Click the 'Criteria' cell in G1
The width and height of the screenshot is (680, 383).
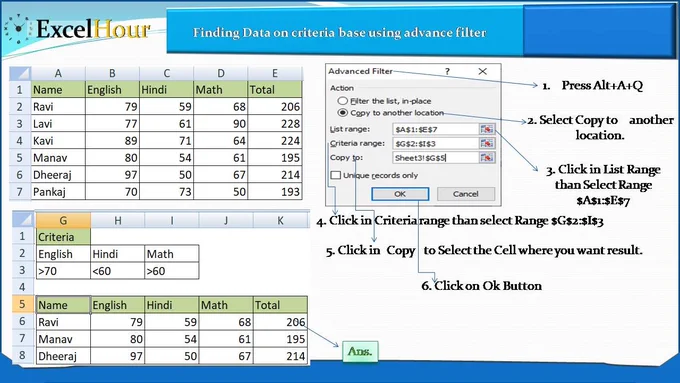point(63,237)
